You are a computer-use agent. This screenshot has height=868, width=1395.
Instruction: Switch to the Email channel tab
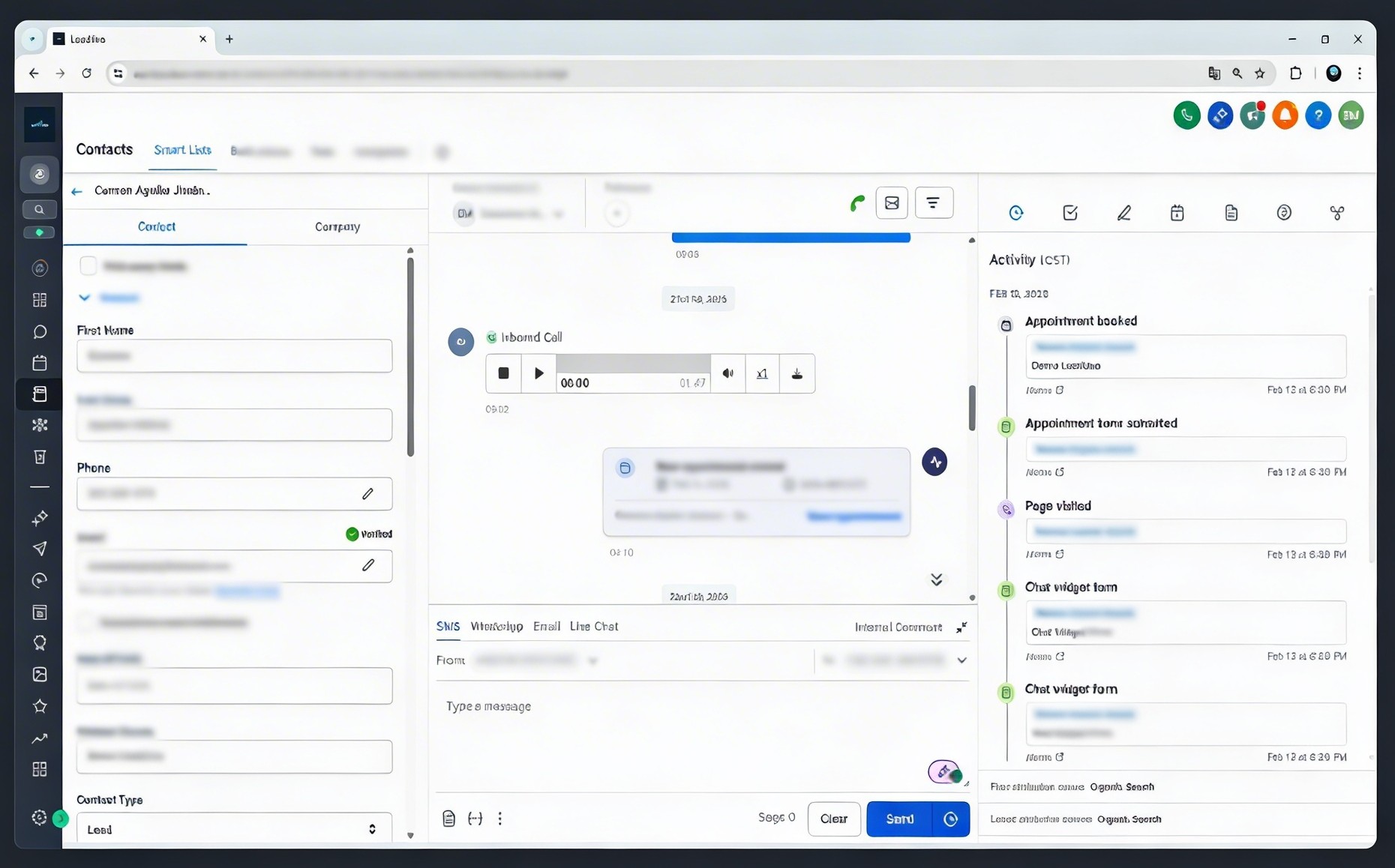(x=547, y=627)
